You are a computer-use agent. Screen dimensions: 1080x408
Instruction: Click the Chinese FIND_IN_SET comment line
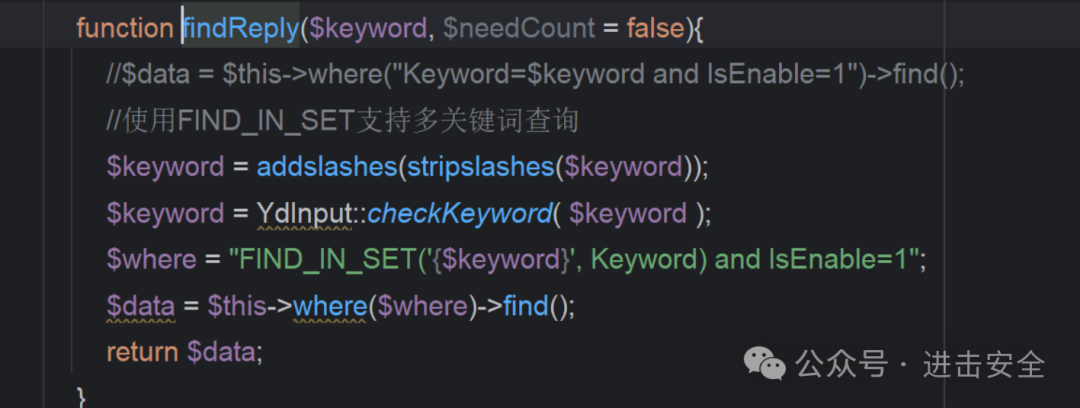coord(342,121)
